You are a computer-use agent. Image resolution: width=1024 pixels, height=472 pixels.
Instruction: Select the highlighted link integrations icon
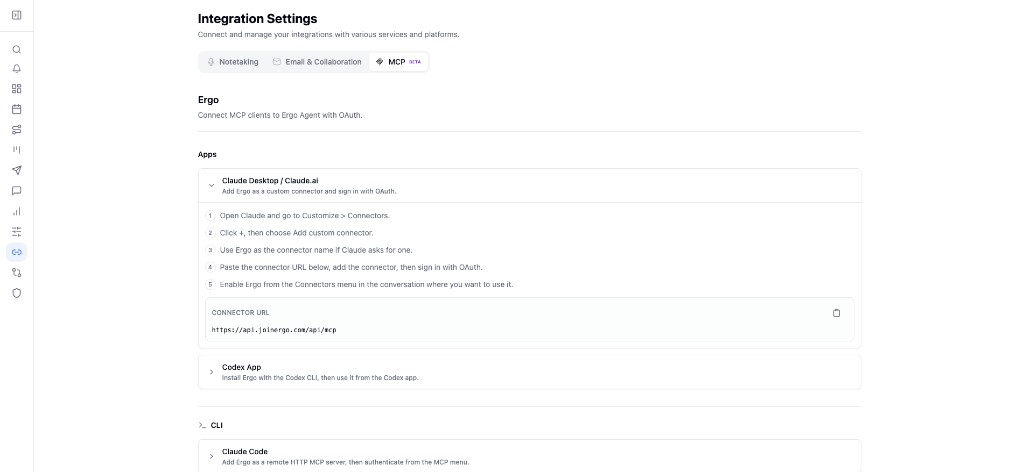17,252
